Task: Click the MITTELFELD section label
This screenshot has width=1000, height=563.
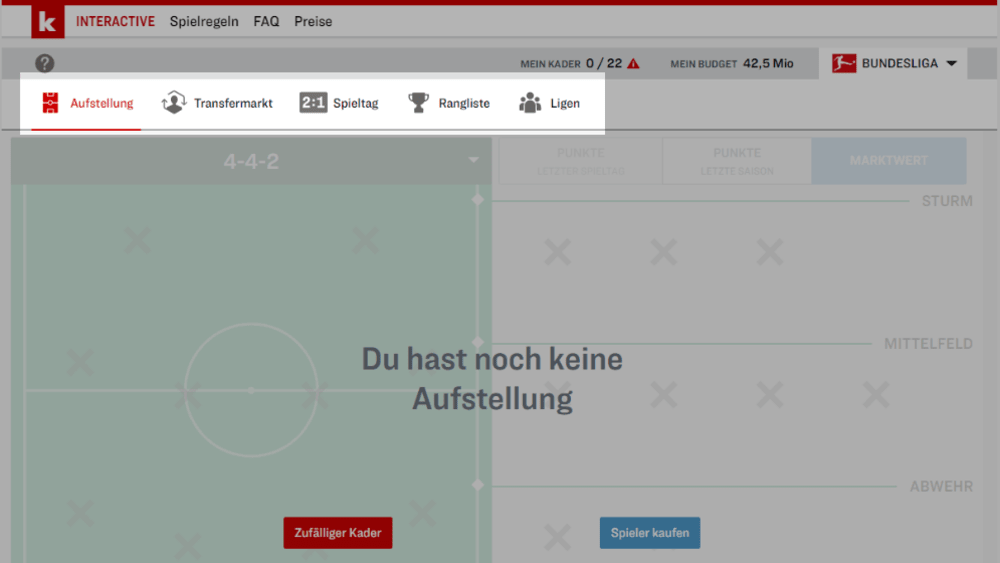Action: (928, 344)
